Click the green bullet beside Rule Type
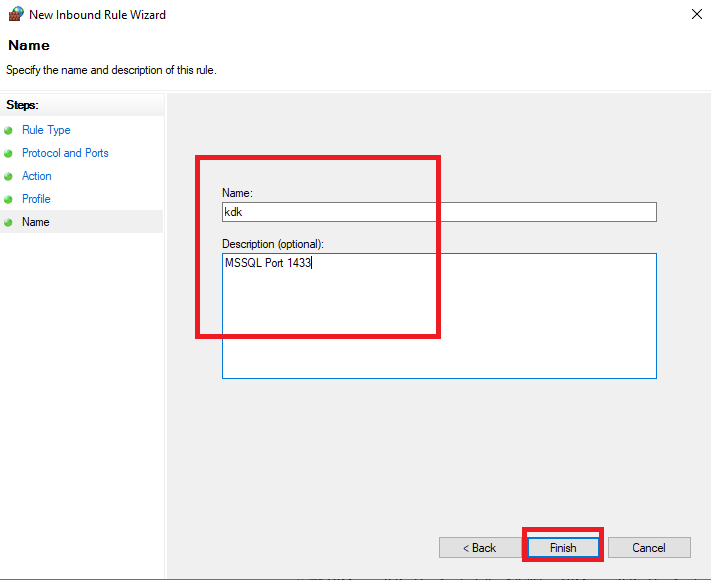Viewport: 711px width, 580px height. point(8,131)
